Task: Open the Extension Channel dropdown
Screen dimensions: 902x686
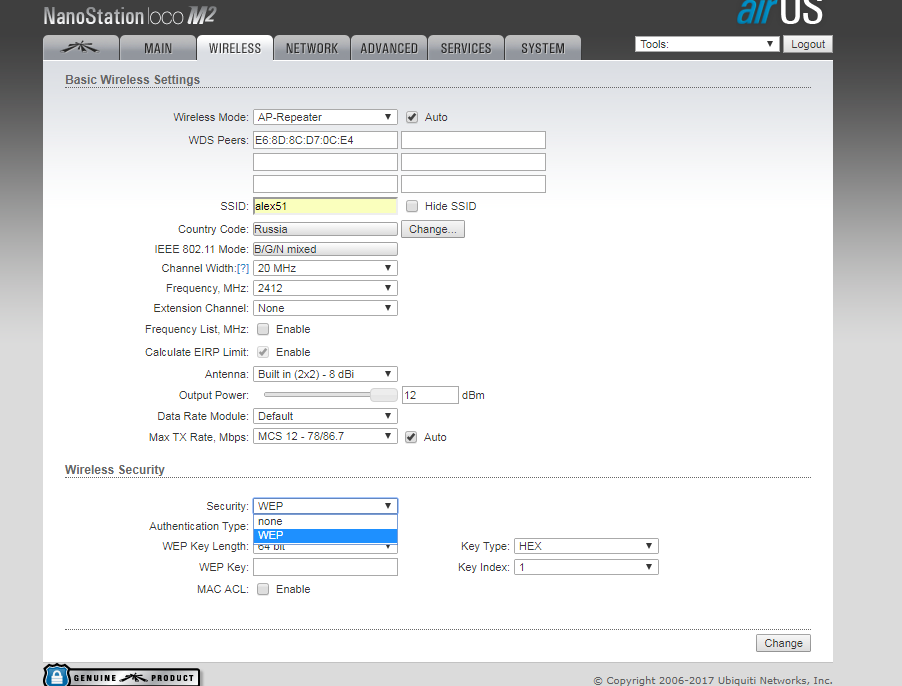Action: 325,308
